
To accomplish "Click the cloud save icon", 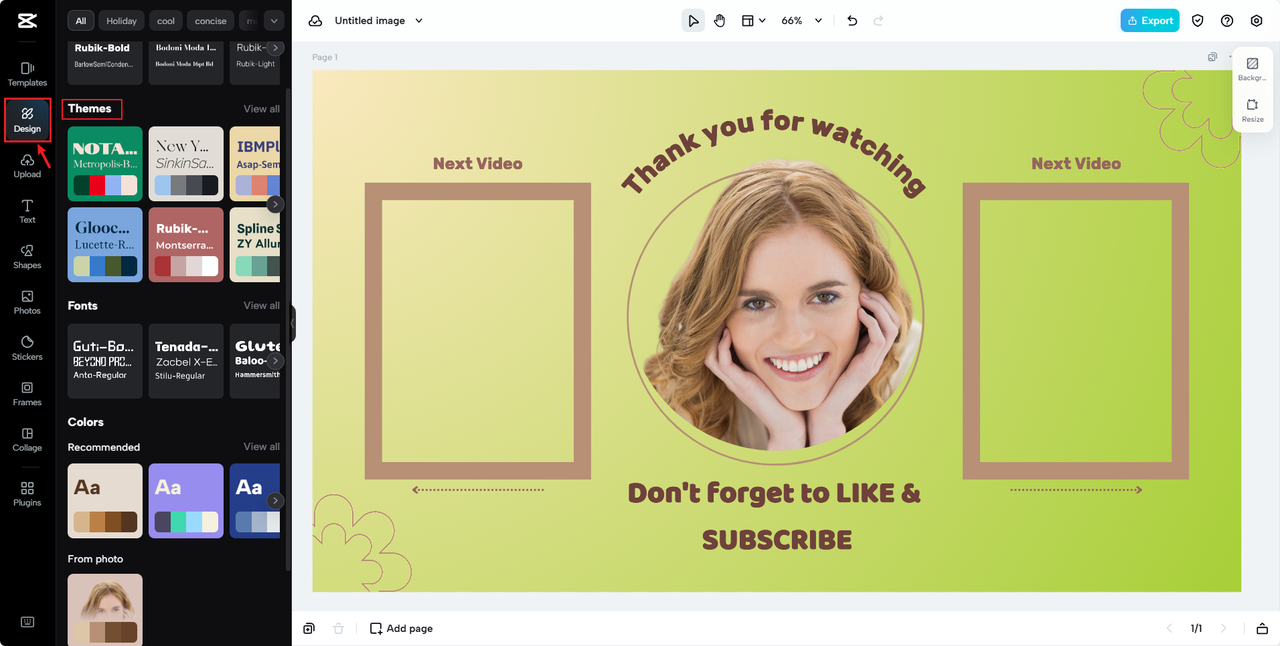I will pos(315,20).
